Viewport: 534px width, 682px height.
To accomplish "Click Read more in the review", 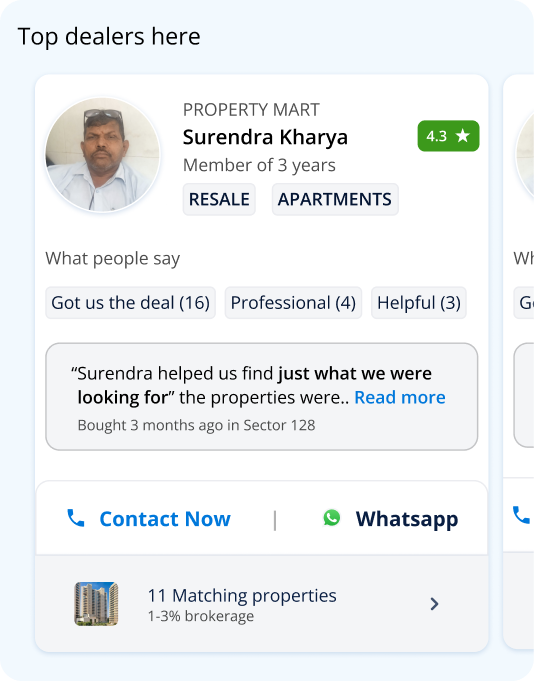I will [400, 397].
